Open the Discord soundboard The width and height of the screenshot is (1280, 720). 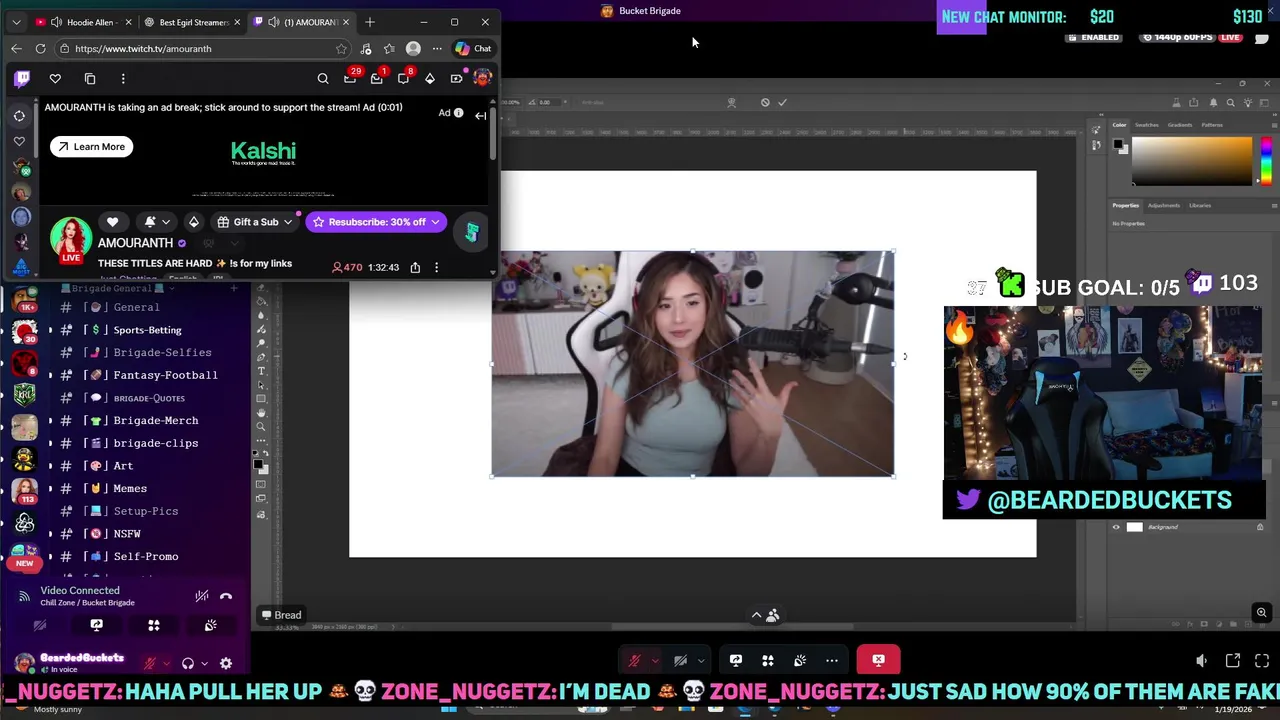[x=210, y=625]
